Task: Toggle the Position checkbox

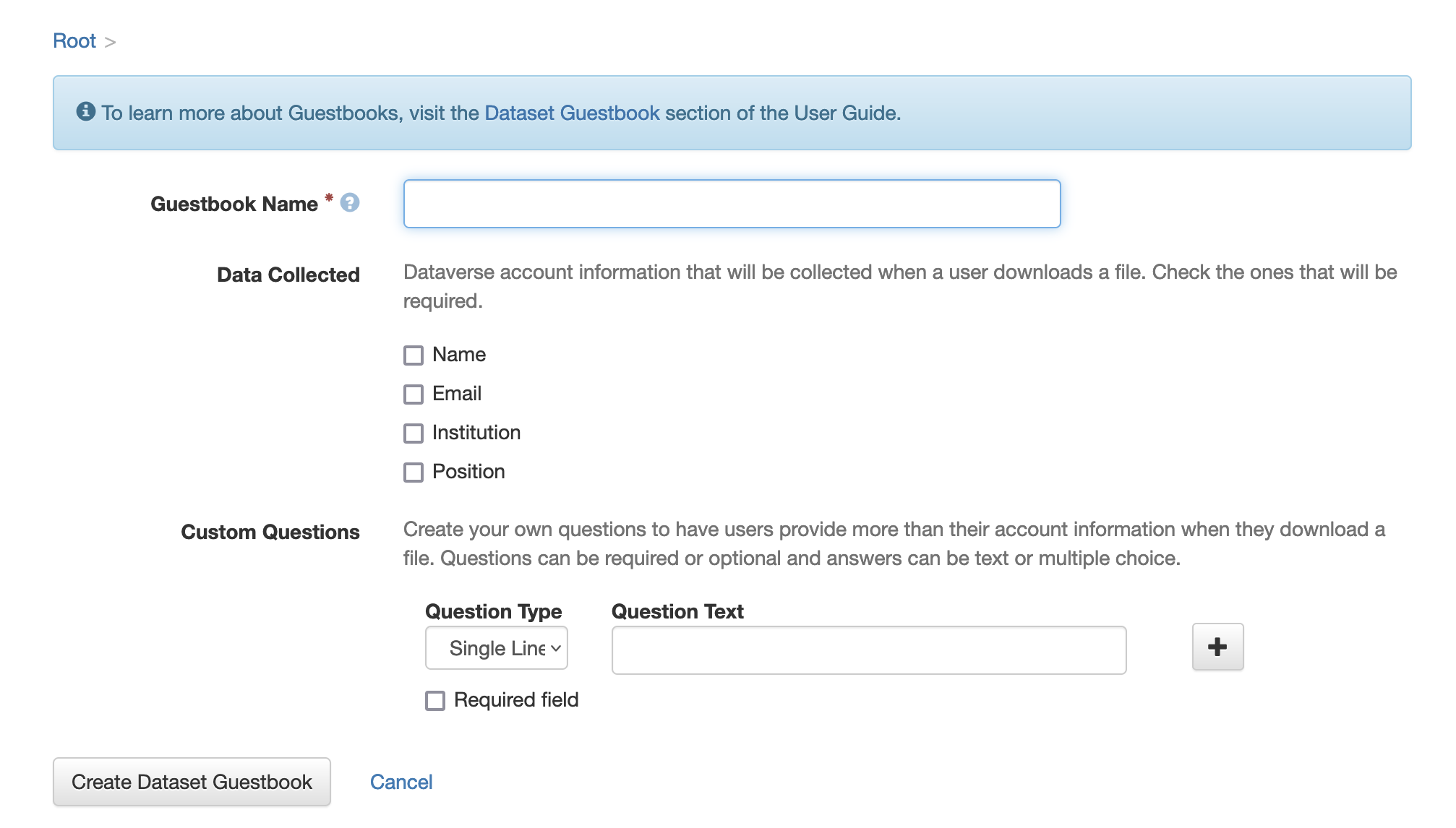Action: 414,473
